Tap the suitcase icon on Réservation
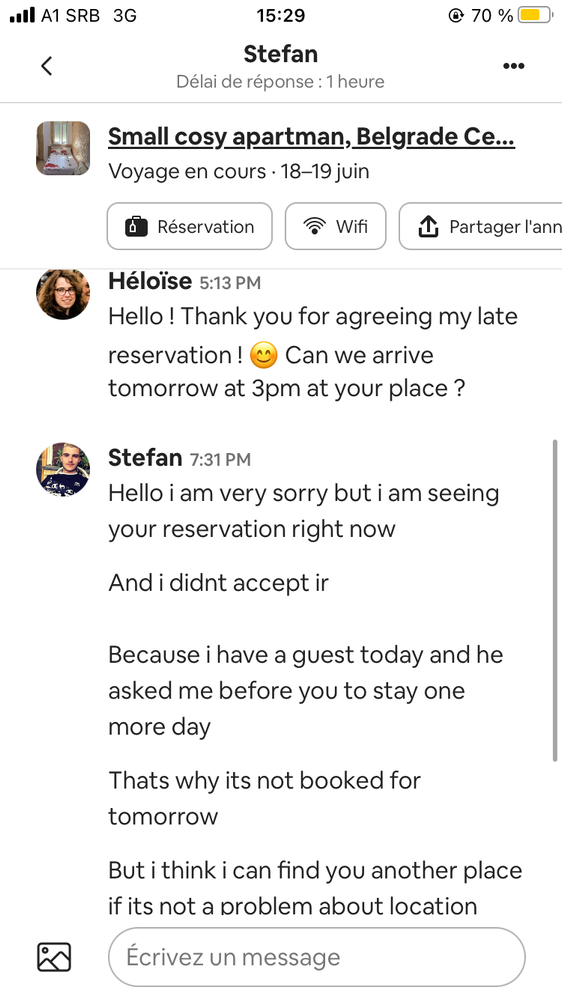Image resolution: width=562 pixels, height=999 pixels. click(x=136, y=226)
